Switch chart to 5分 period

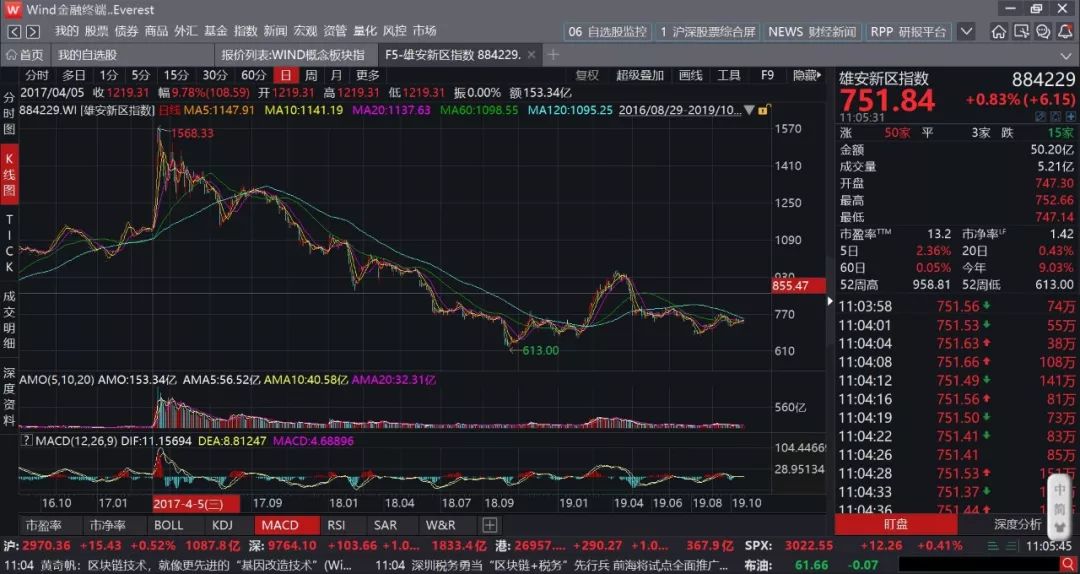[141, 75]
